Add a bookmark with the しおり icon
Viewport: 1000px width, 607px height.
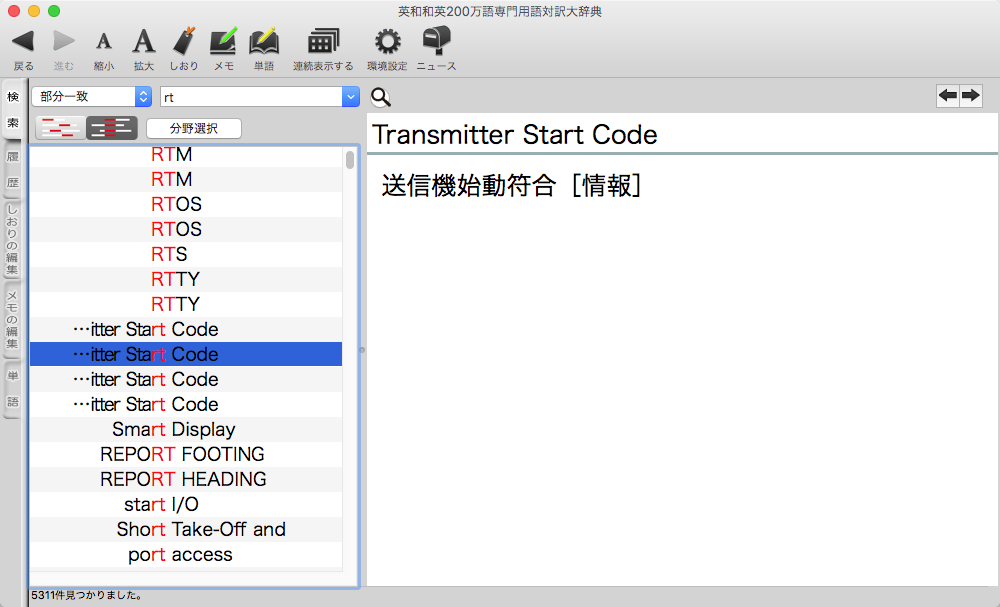[x=184, y=42]
